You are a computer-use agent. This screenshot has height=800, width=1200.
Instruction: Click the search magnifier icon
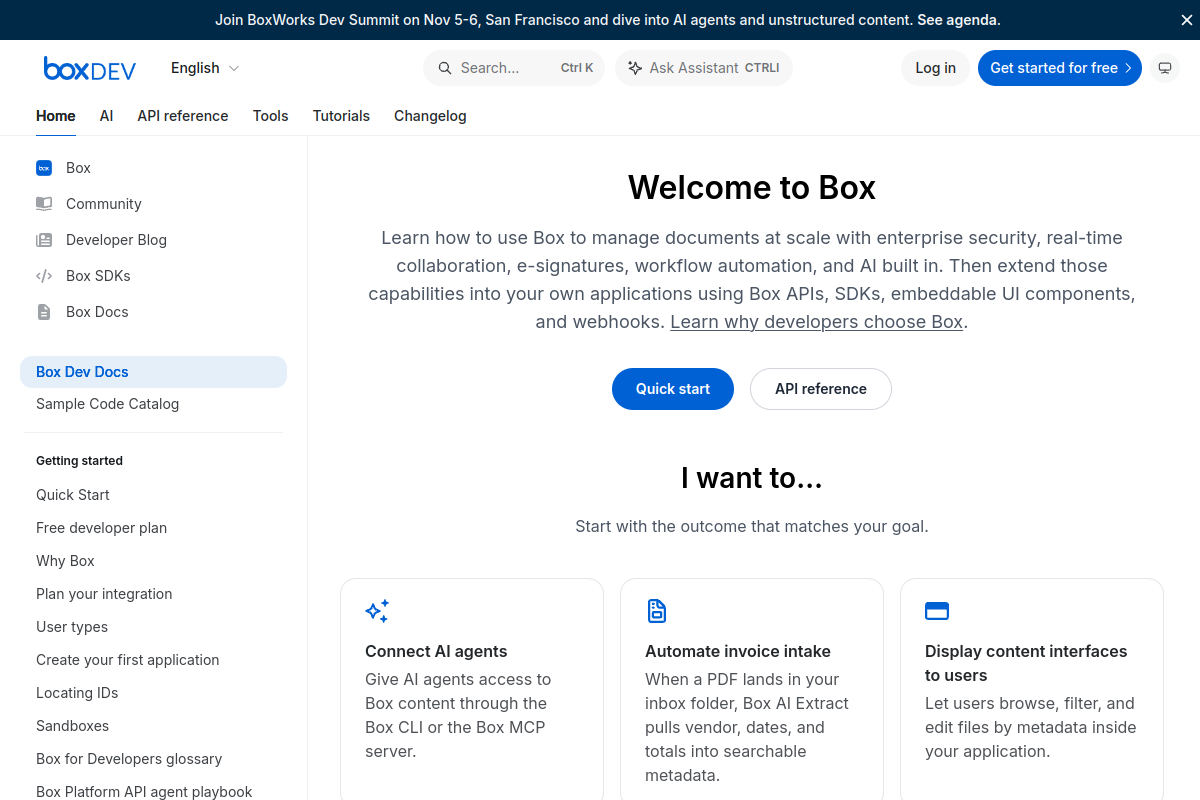(445, 68)
